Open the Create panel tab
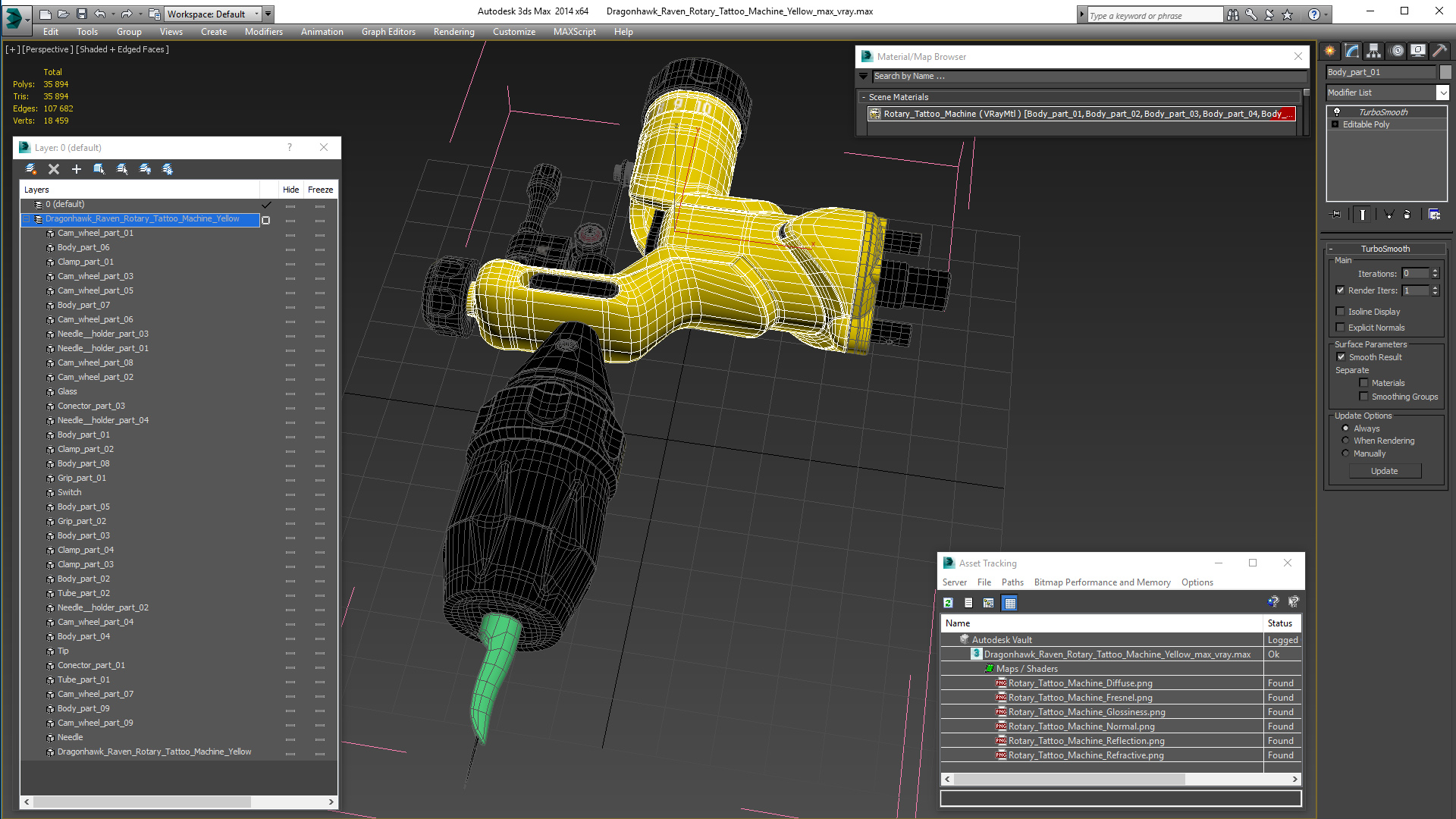The width and height of the screenshot is (1456, 819). (x=1329, y=51)
